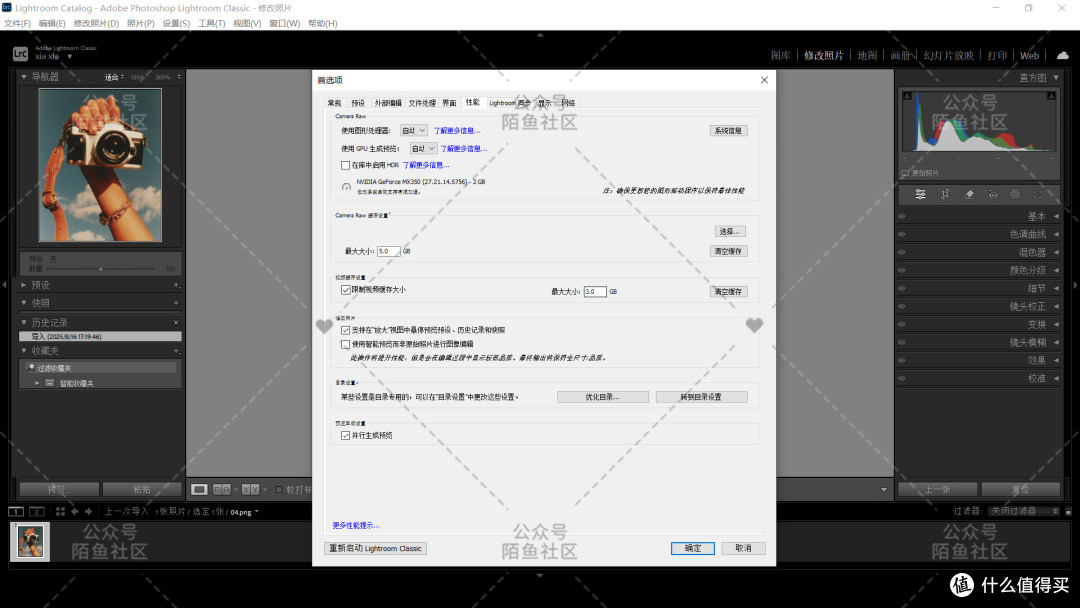Clear history with X icon
Screen dimensions: 1080x608
tap(176, 322)
